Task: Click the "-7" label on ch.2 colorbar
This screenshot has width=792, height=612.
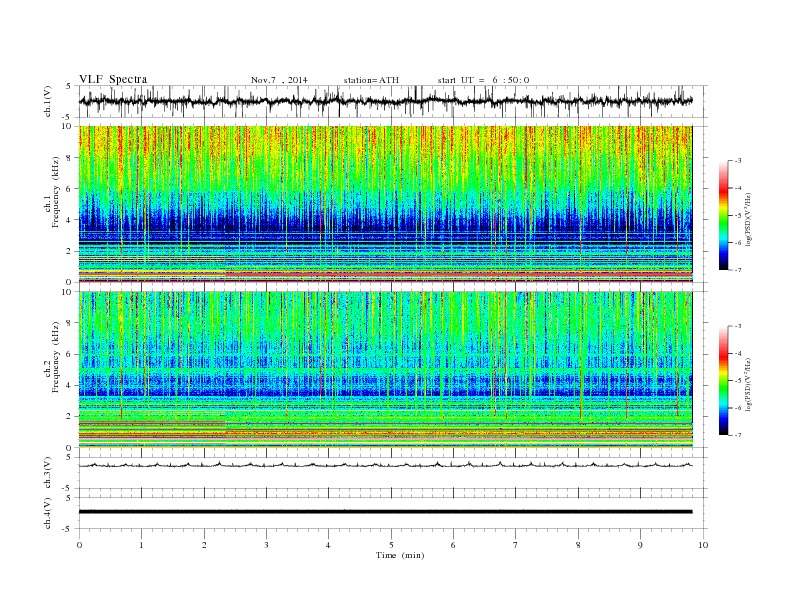Action: [x=738, y=435]
